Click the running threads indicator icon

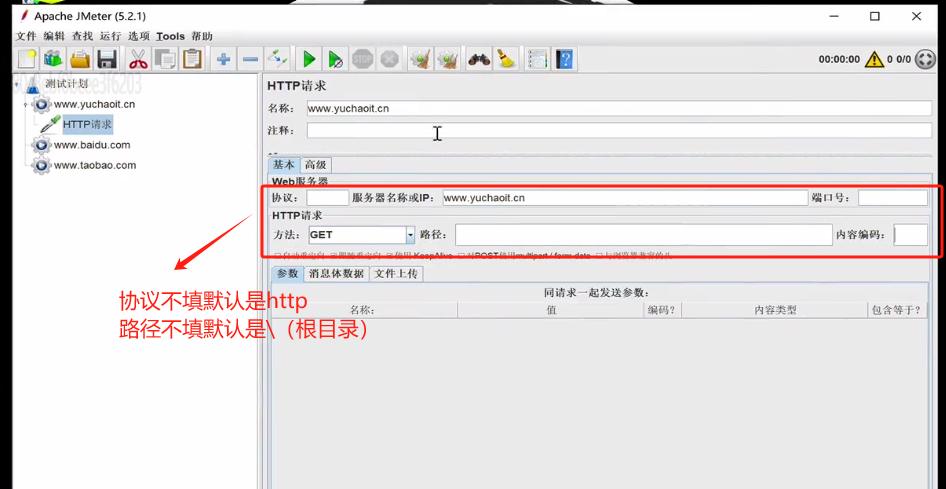tap(924, 59)
